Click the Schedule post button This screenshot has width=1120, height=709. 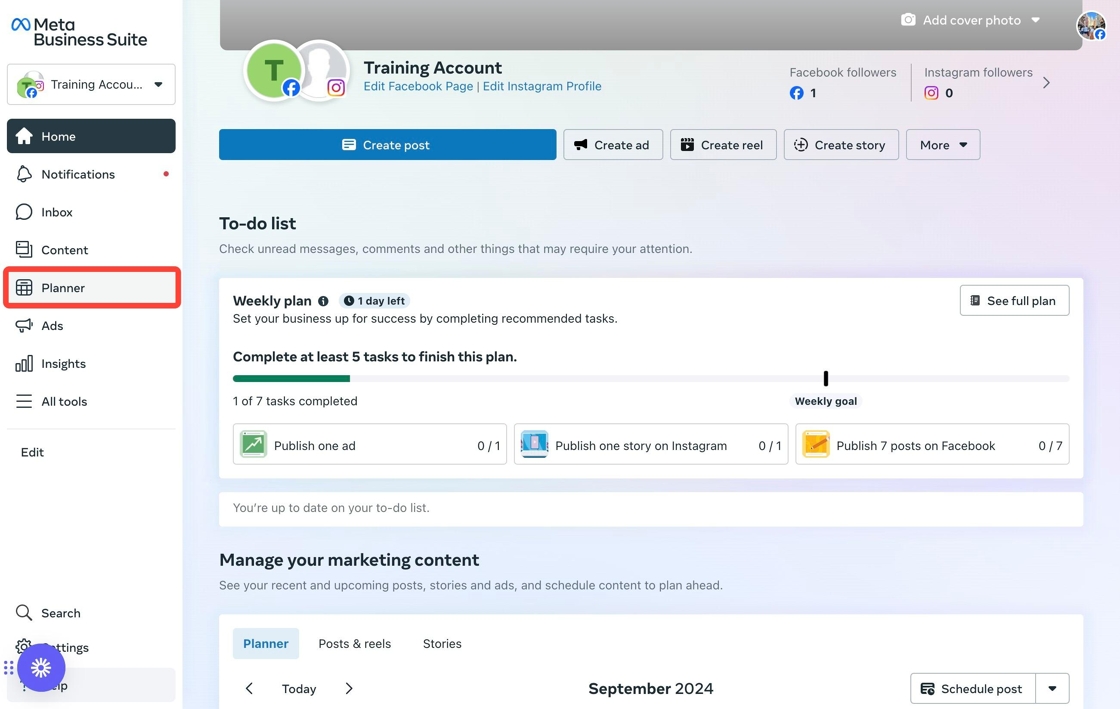973,688
